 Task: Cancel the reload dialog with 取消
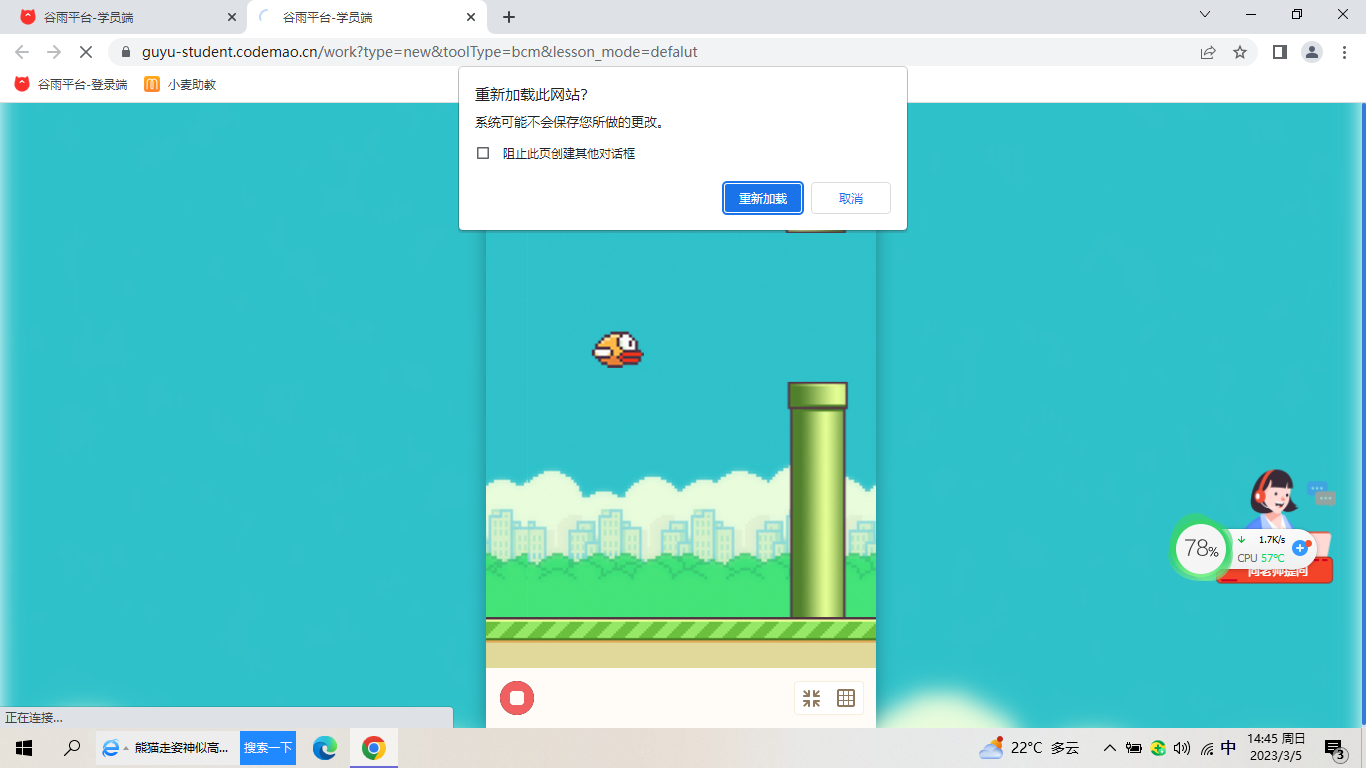[851, 198]
